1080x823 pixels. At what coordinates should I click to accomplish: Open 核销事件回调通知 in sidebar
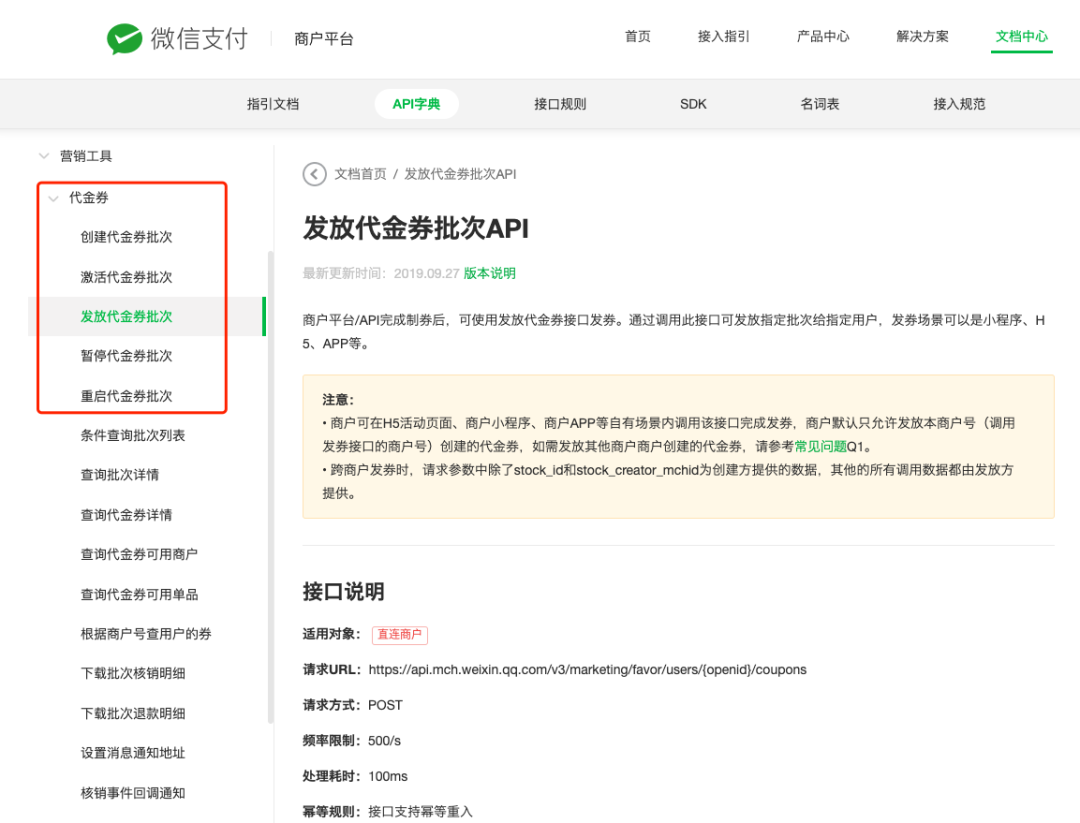click(133, 793)
